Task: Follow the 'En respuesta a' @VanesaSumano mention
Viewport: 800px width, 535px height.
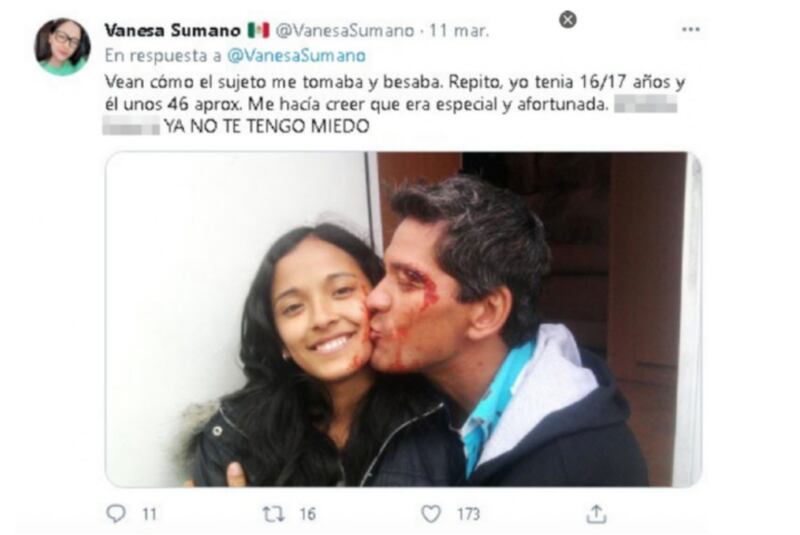Action: pyautogui.click(x=296, y=56)
